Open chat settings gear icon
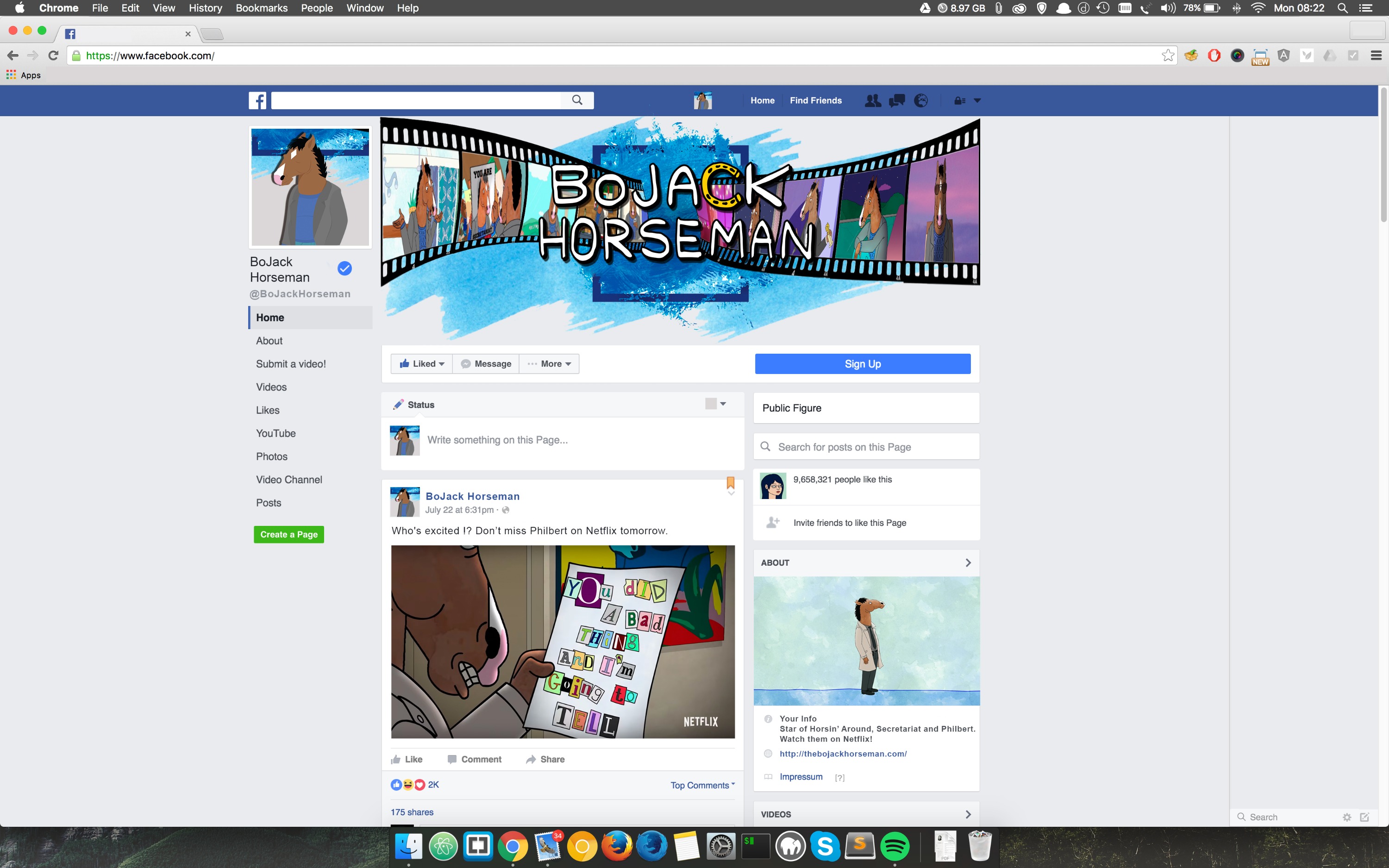Image resolution: width=1389 pixels, height=868 pixels. point(1346,817)
